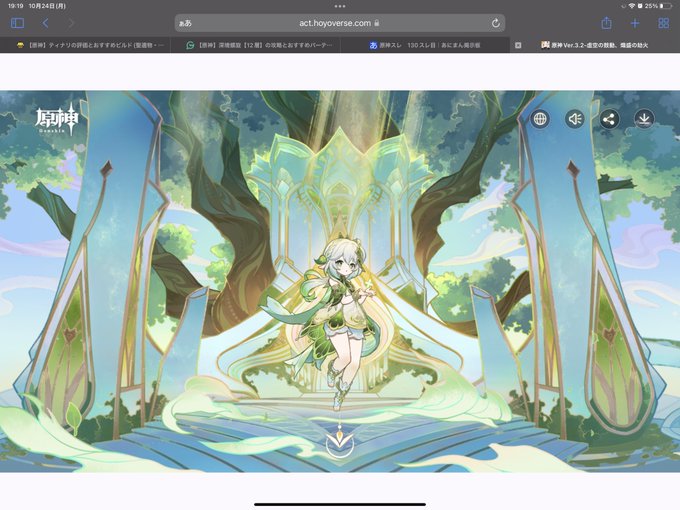Show the tab overview grid
Viewport: 680px width, 510px height.
pos(664,23)
